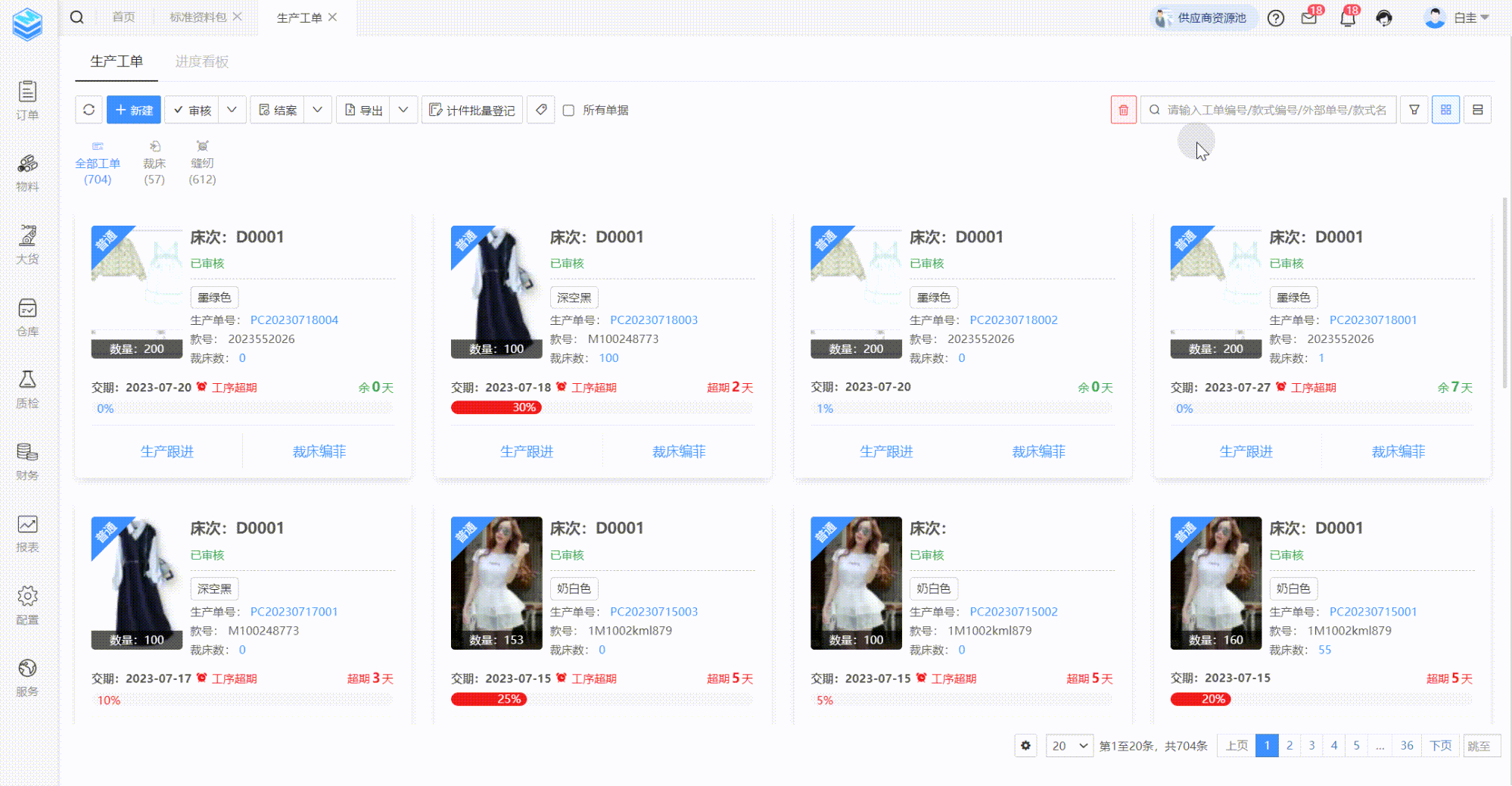1512x786 pixels.
Task: Open the filter funnel icon
Action: point(1414,110)
